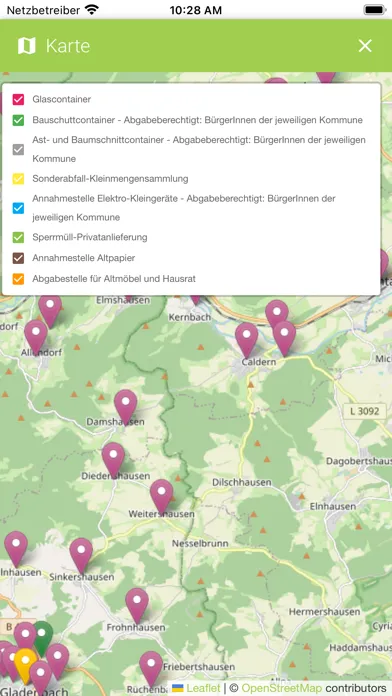This screenshot has width=392, height=696.
Task: Tap the Nesselbrunn place label
Action: click(200, 543)
